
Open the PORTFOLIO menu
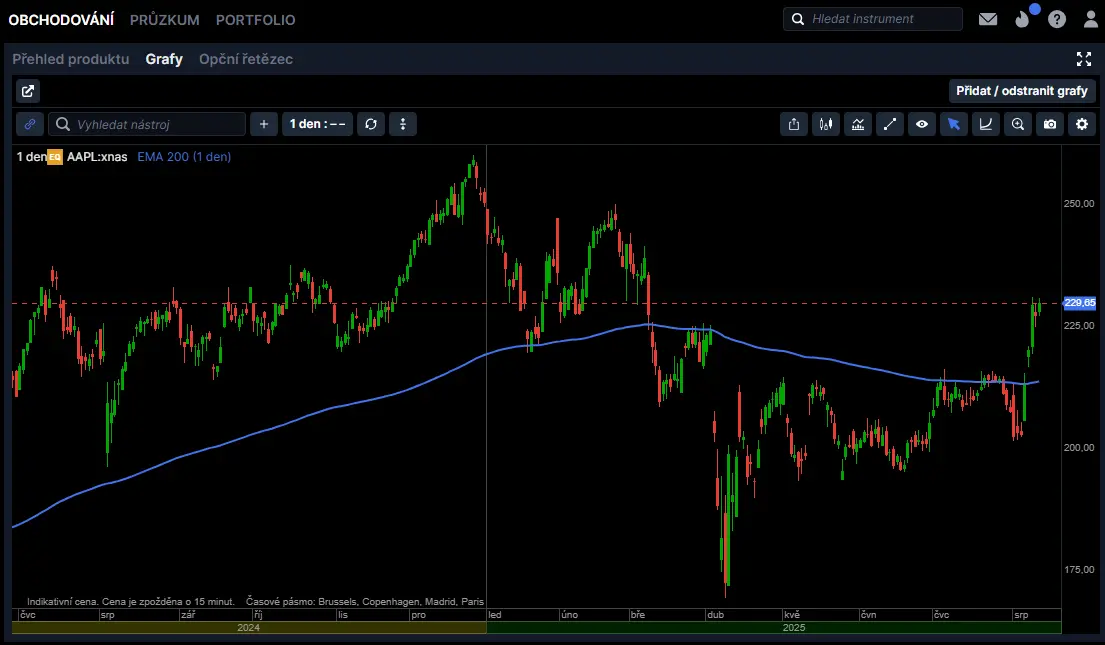(255, 20)
